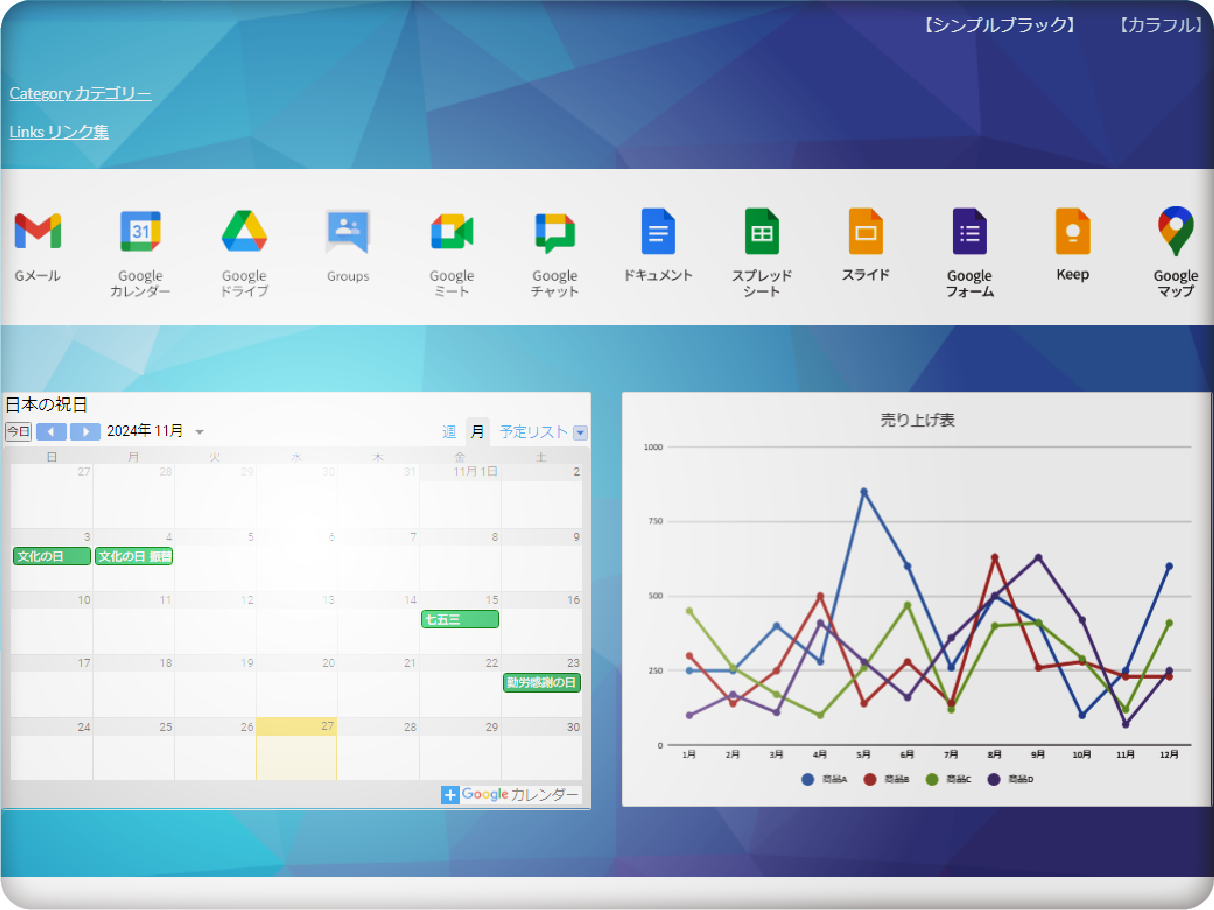Open the Groups icon
1214x910 pixels.
(x=348, y=231)
